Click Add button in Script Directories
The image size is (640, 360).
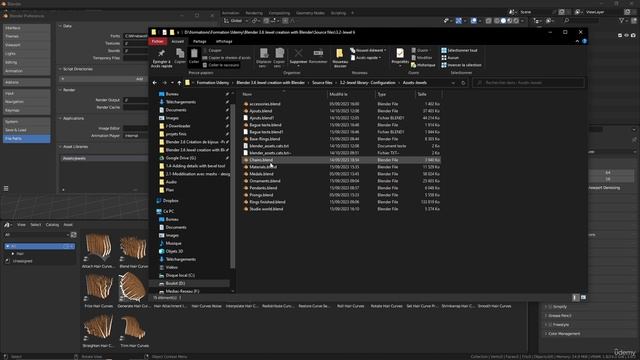[104, 79]
